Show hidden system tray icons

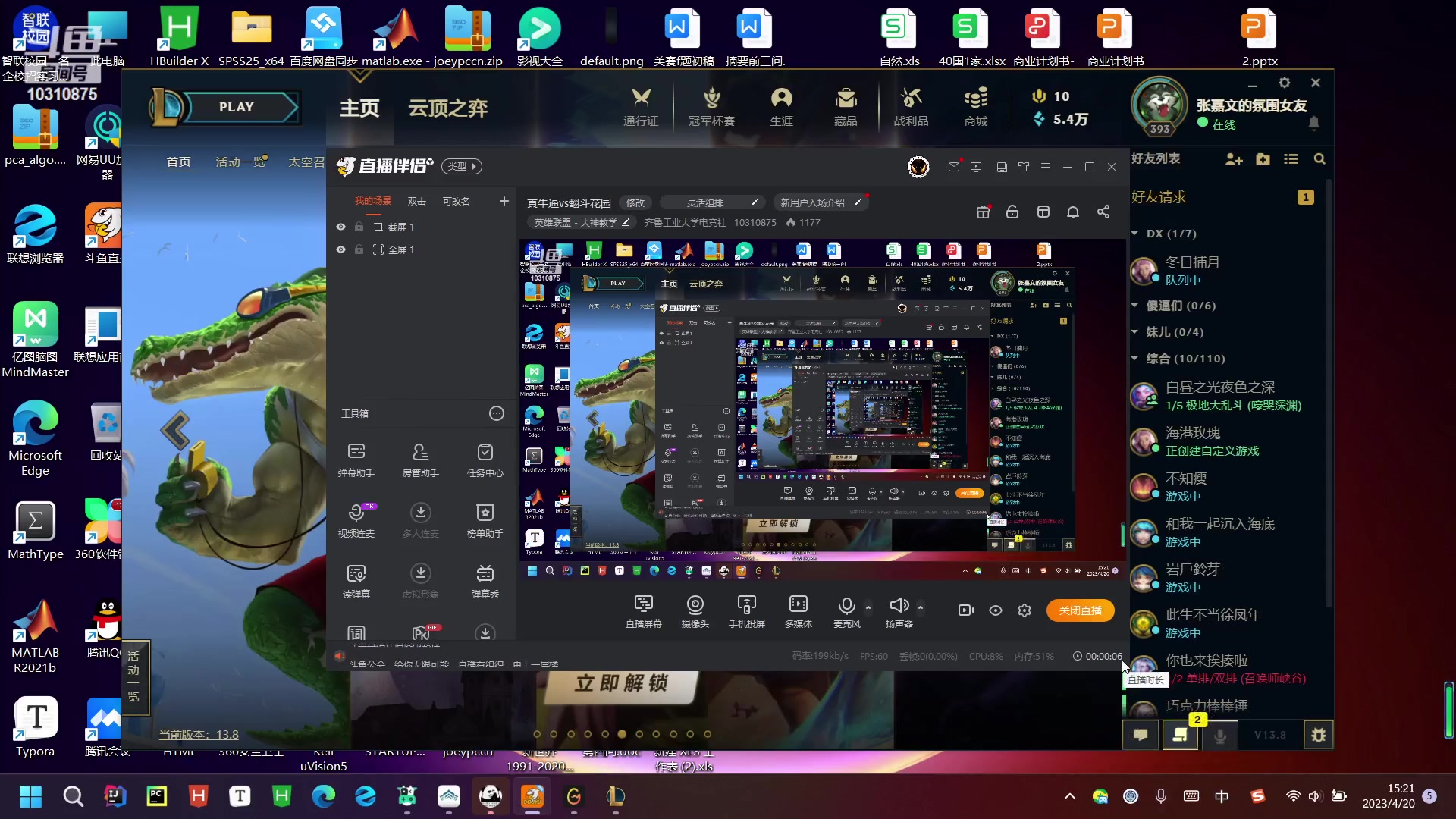tap(1070, 796)
